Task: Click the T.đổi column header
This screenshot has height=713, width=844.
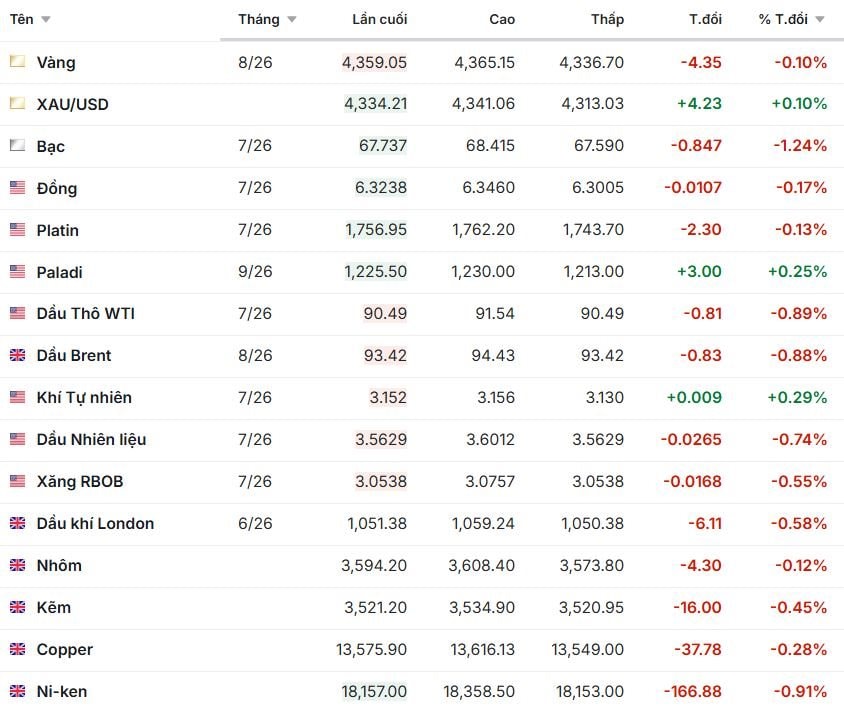Action: (705, 19)
